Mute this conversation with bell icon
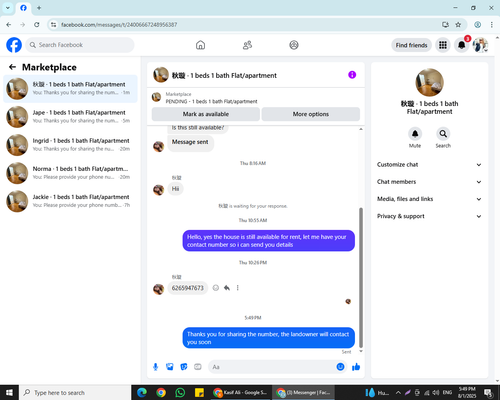The width and height of the screenshot is (500, 400). 415,134
